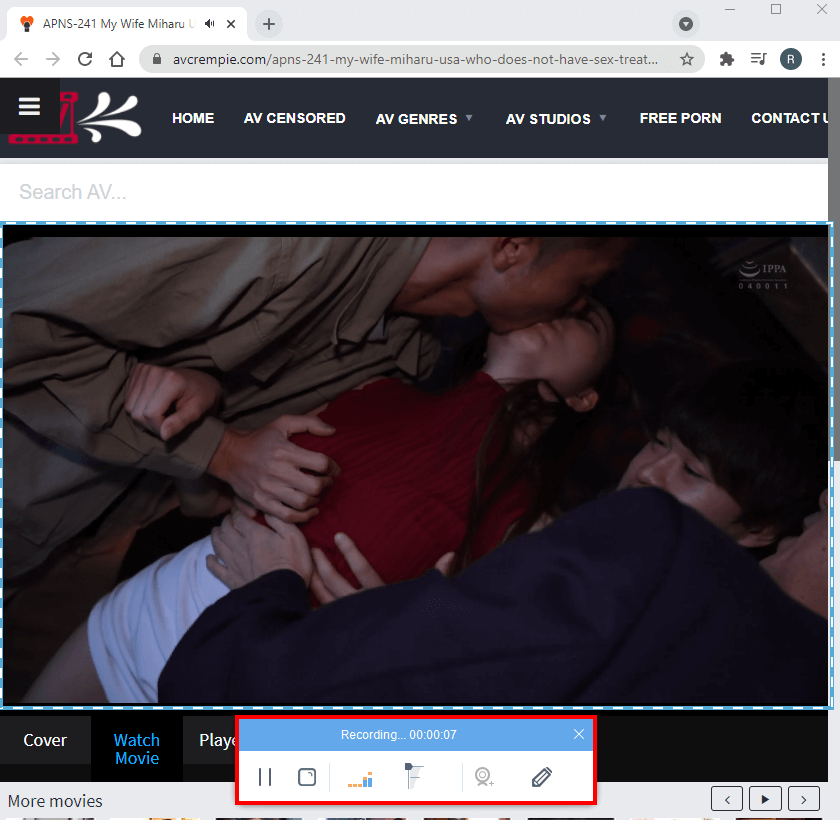Stop the screen recording

tap(307, 777)
